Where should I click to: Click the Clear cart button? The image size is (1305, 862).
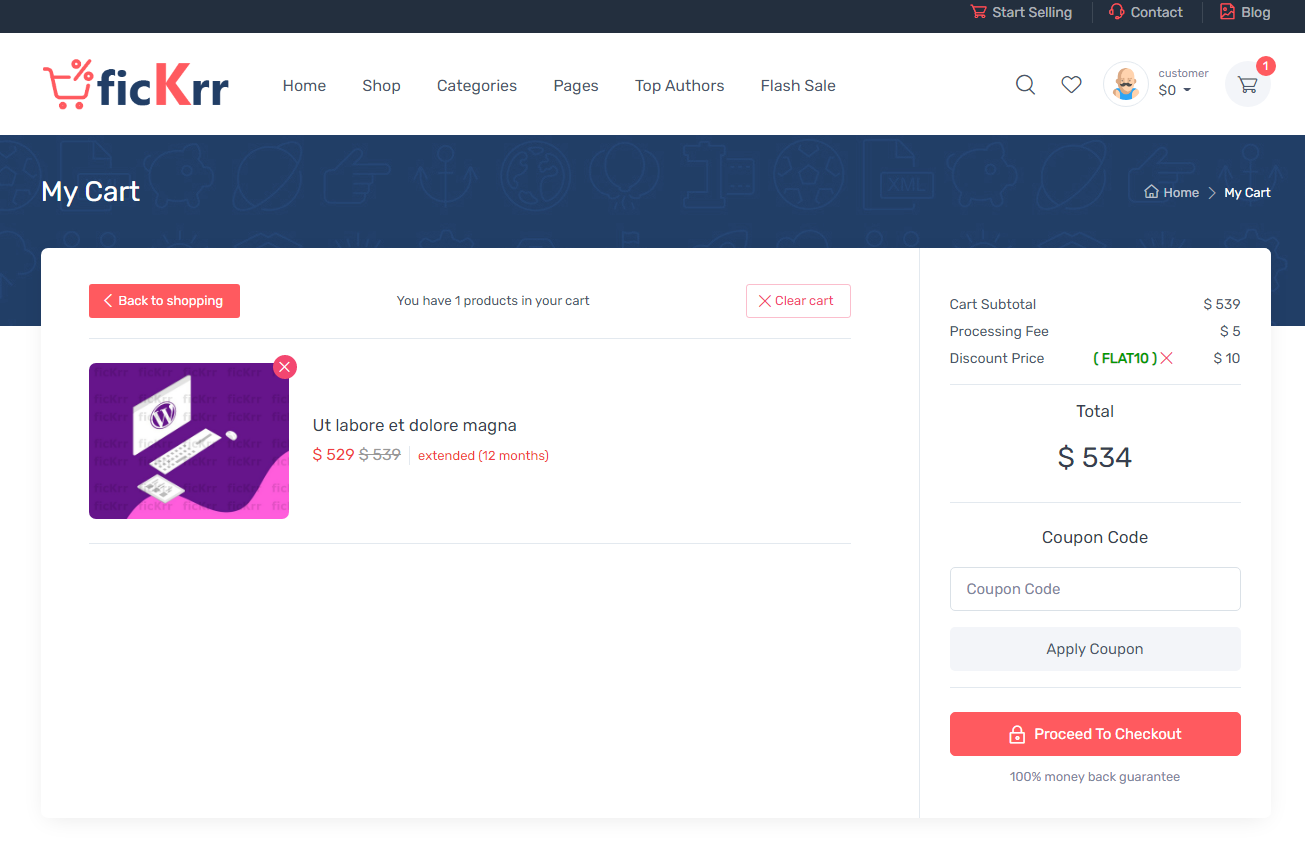(798, 301)
